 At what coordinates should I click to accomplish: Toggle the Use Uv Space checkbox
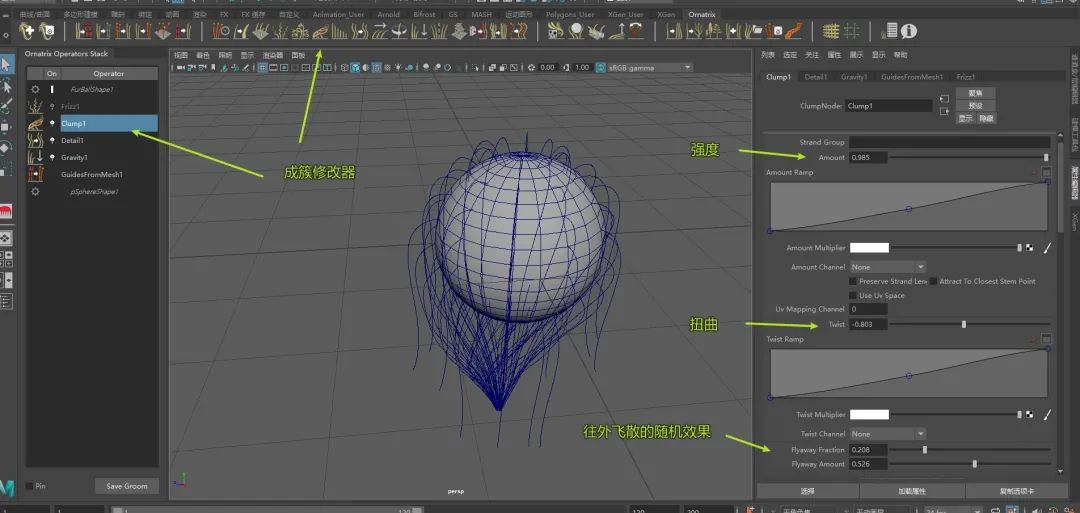click(x=852, y=296)
